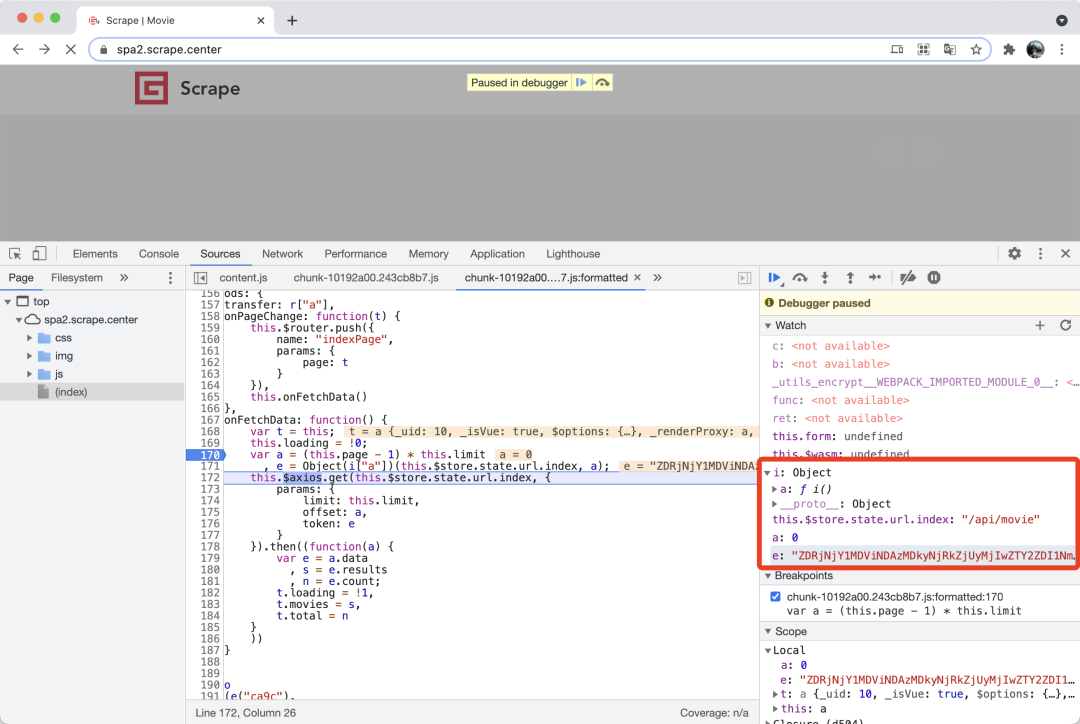1080x724 pixels.
Task: Expand the a: f i() property
Action: pyautogui.click(x=774, y=489)
